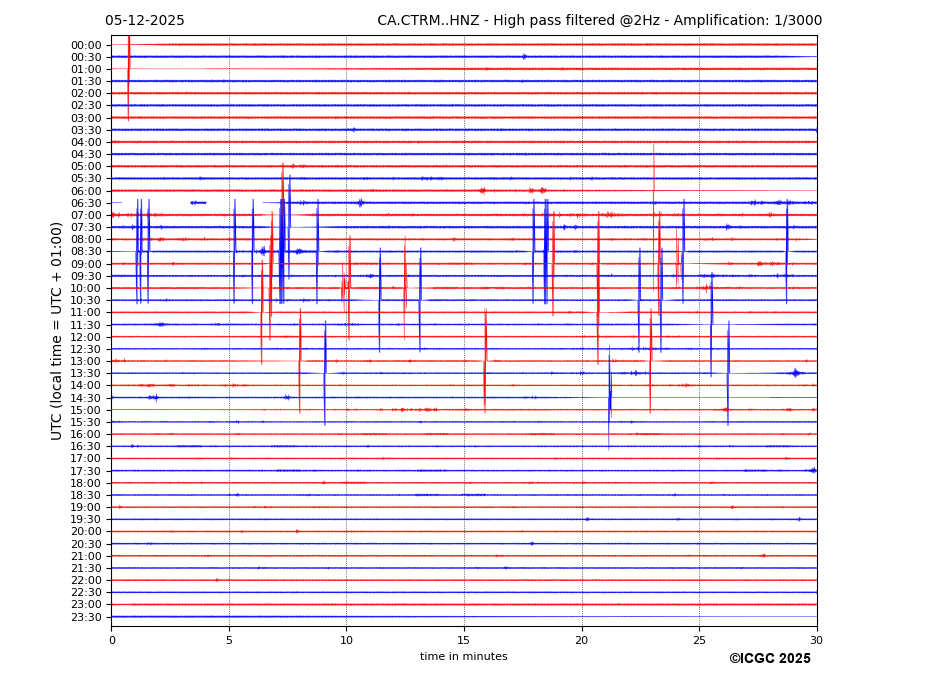Click the 18:30 row label
Screen dimensions: 927x696
pos(86,495)
